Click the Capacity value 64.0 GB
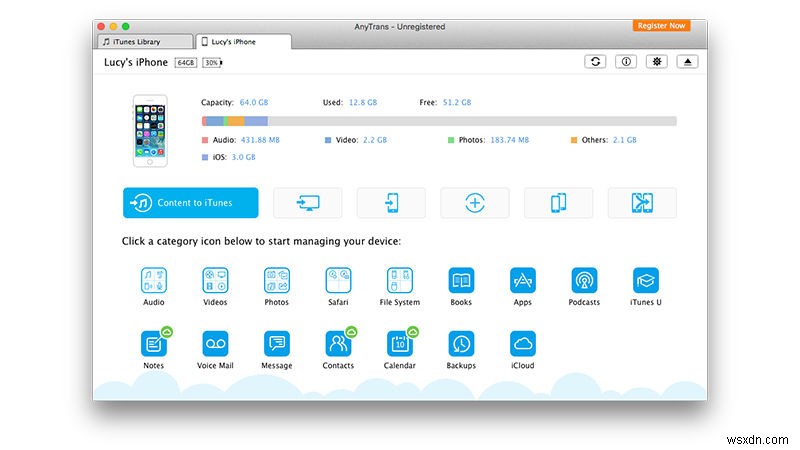The height and width of the screenshot is (450, 800). click(254, 102)
